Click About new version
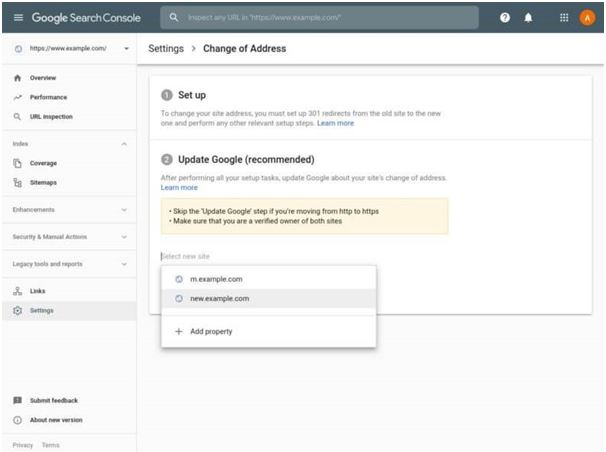Image resolution: width=606 pixels, height=452 pixels. click(56, 420)
